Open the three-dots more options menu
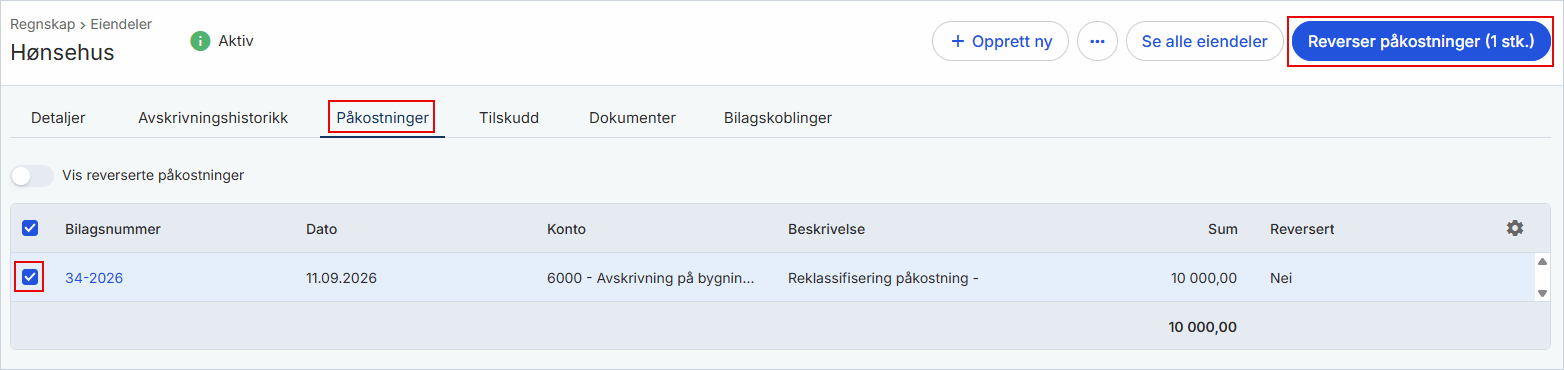 click(1097, 42)
